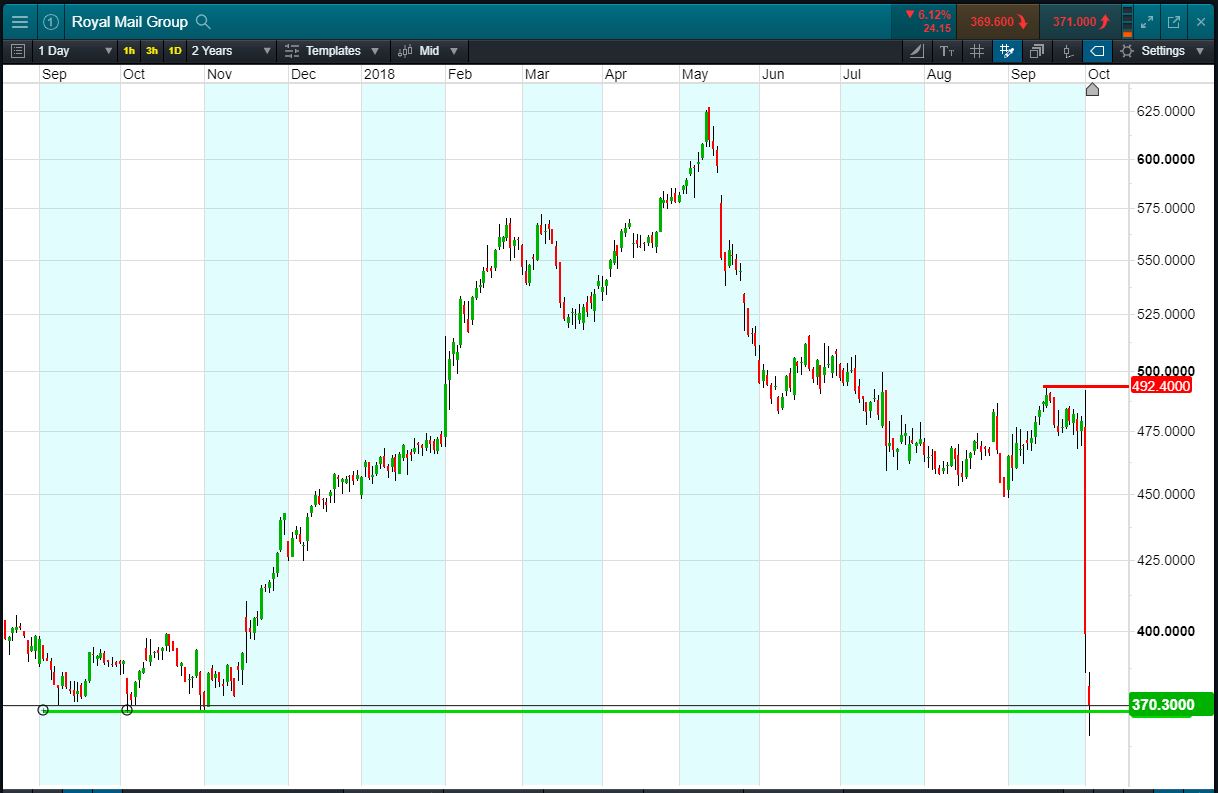Expand the 2 Years range dropdown
Viewport: 1218px width, 793px height.
click(x=231, y=51)
